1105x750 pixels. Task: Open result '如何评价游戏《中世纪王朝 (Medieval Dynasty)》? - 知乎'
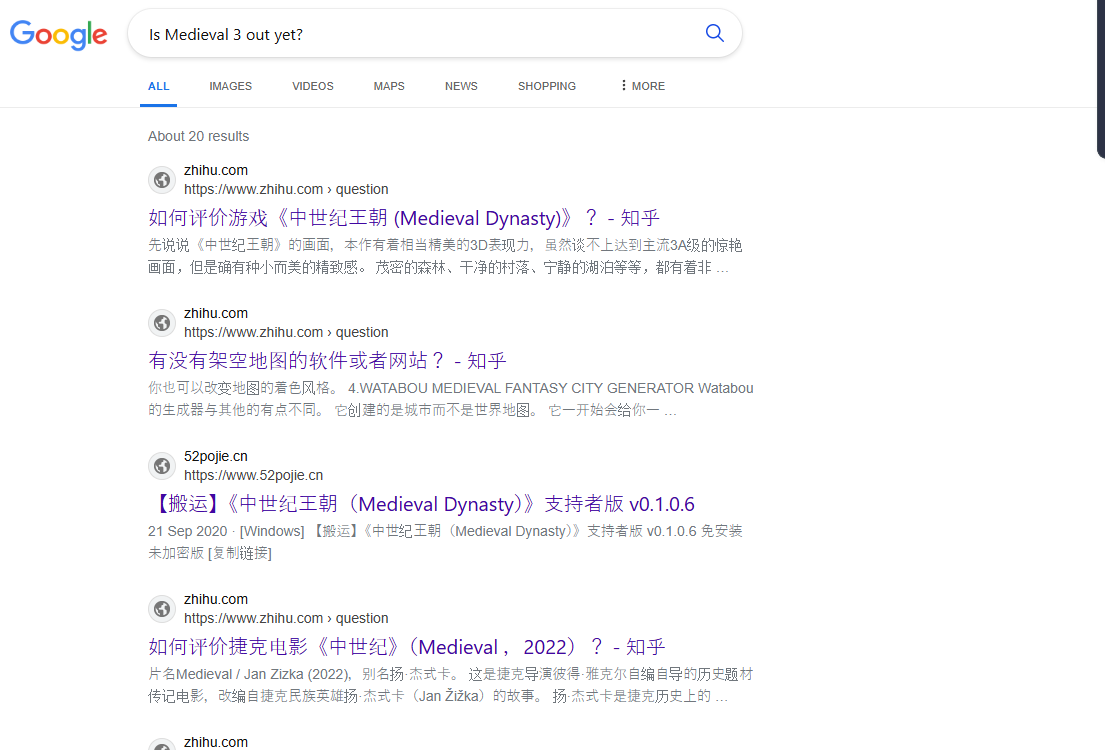click(x=403, y=218)
